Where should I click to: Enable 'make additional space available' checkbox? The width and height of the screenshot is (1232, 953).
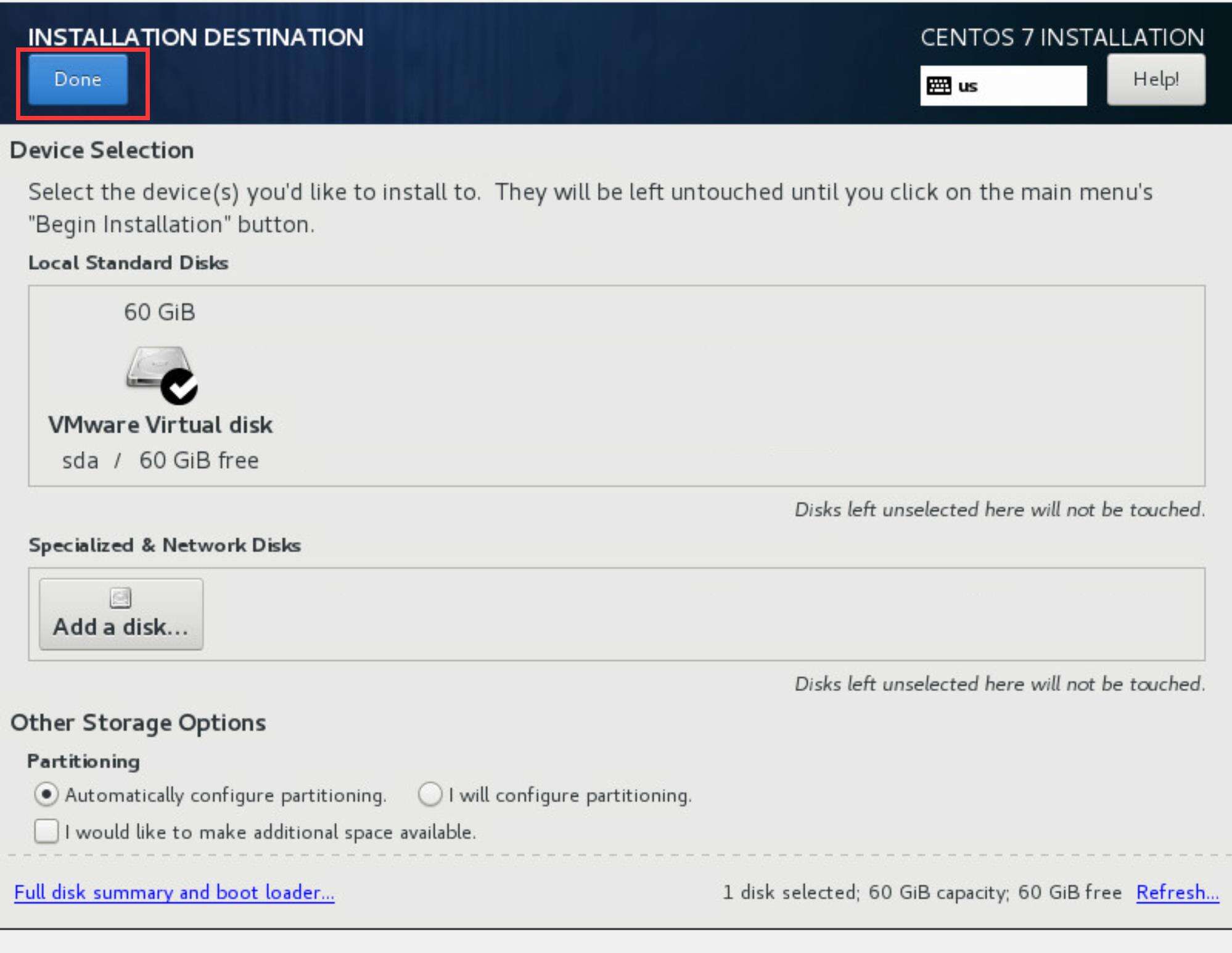tap(46, 832)
